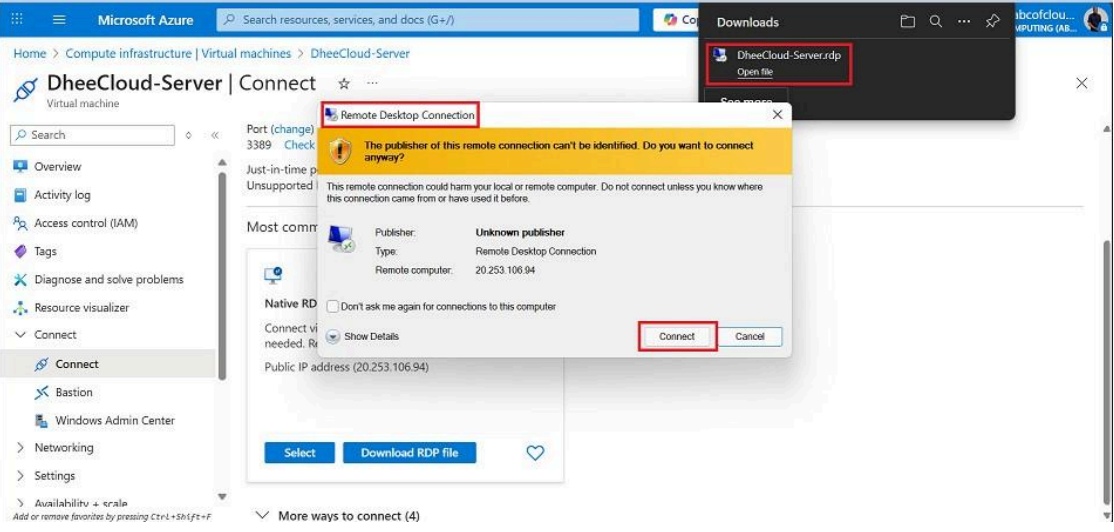
Task: Open Access control (IAM) menu item
Action: coord(85,223)
